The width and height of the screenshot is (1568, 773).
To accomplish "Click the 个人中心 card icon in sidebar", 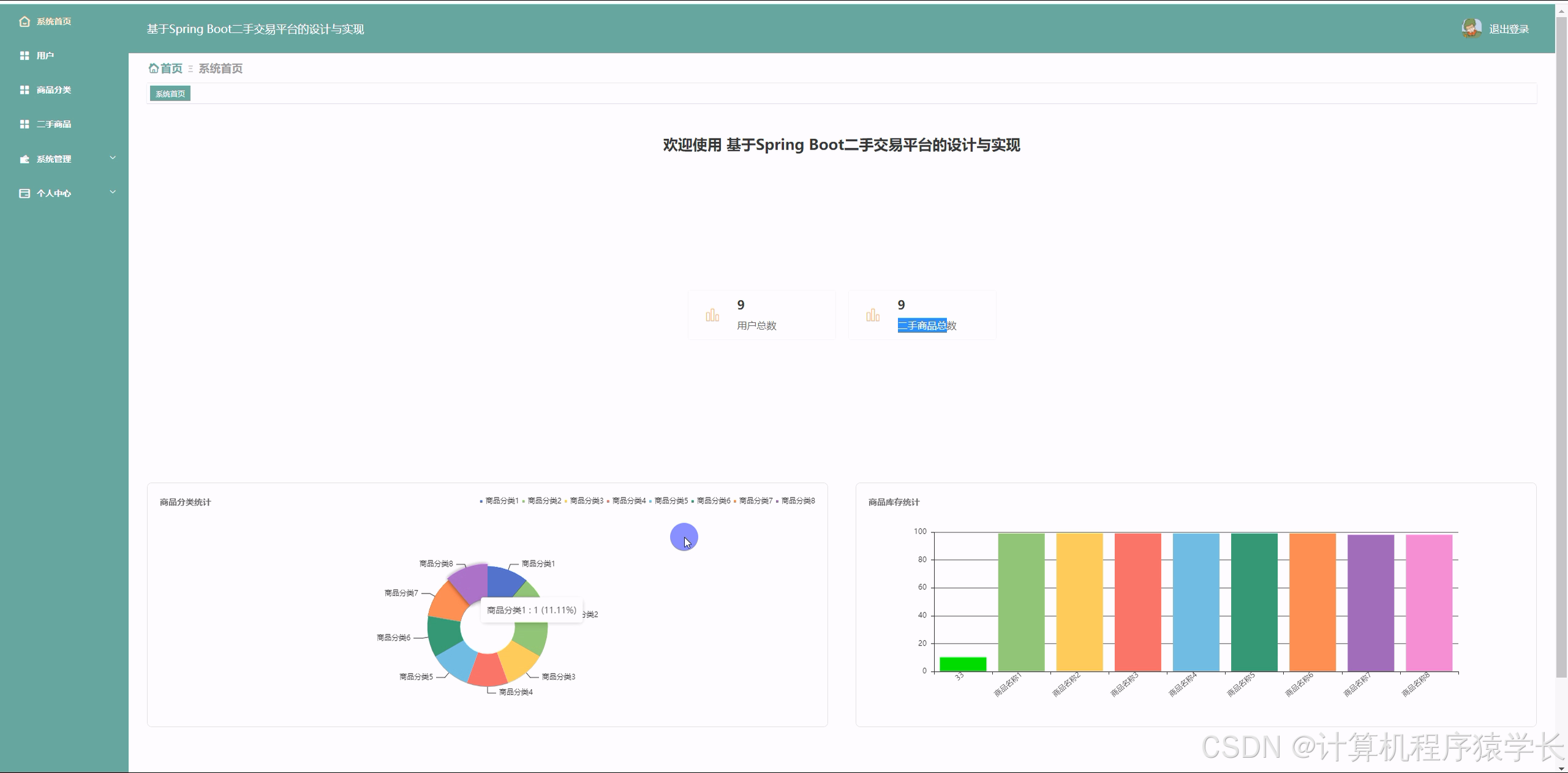I will click(x=24, y=192).
